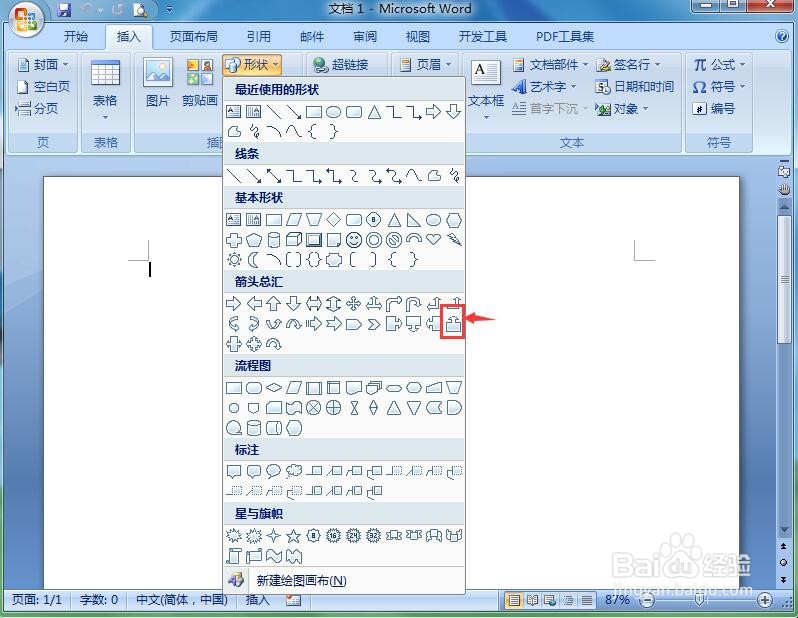Select the up arrow callout shape
Screen dimensions: 798x618
pyautogui.click(x=453, y=324)
